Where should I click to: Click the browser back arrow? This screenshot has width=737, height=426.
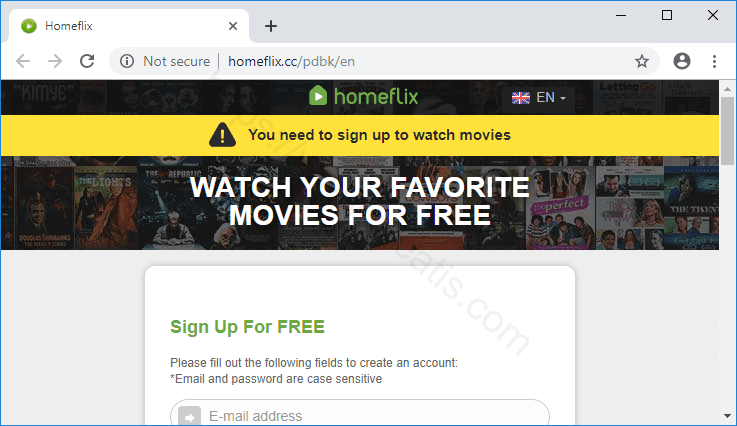click(x=23, y=61)
